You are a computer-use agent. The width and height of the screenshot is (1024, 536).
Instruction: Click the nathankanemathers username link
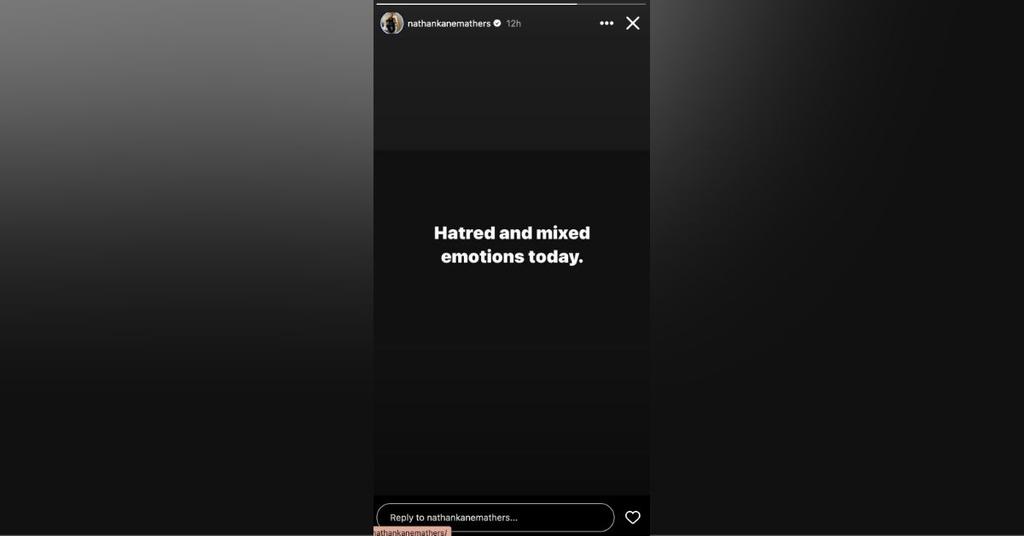449,24
